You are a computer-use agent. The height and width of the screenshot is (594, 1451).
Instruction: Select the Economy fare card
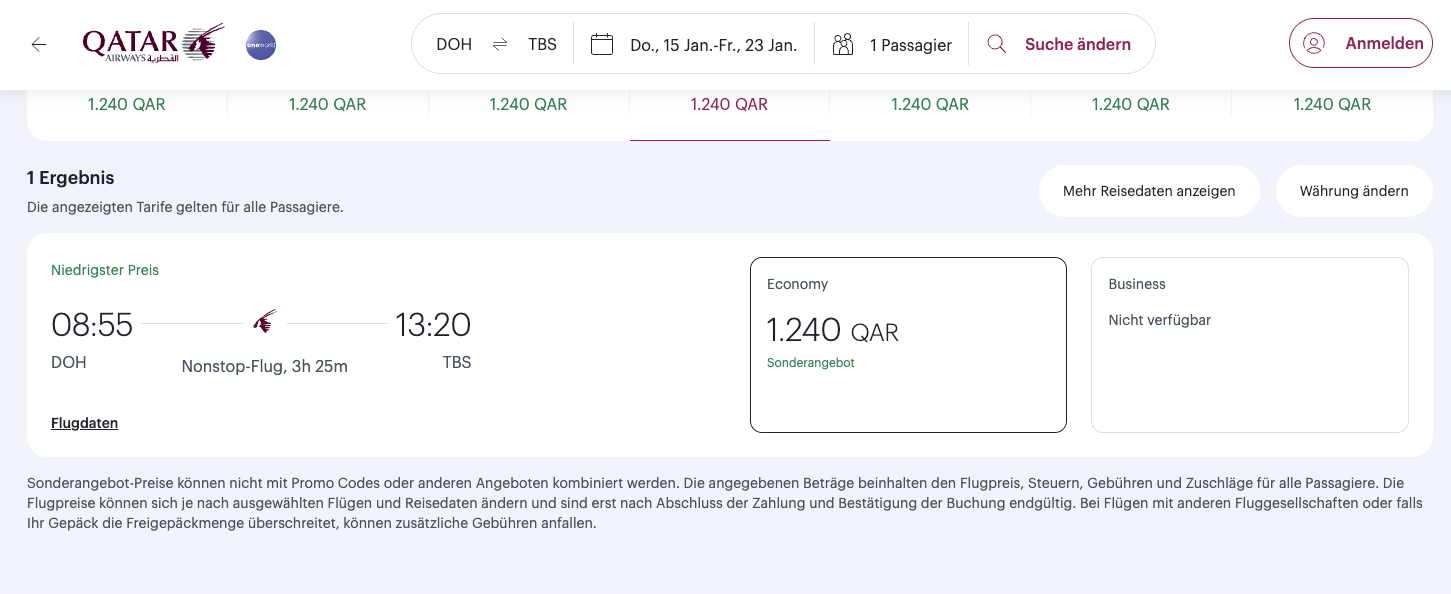(x=908, y=345)
